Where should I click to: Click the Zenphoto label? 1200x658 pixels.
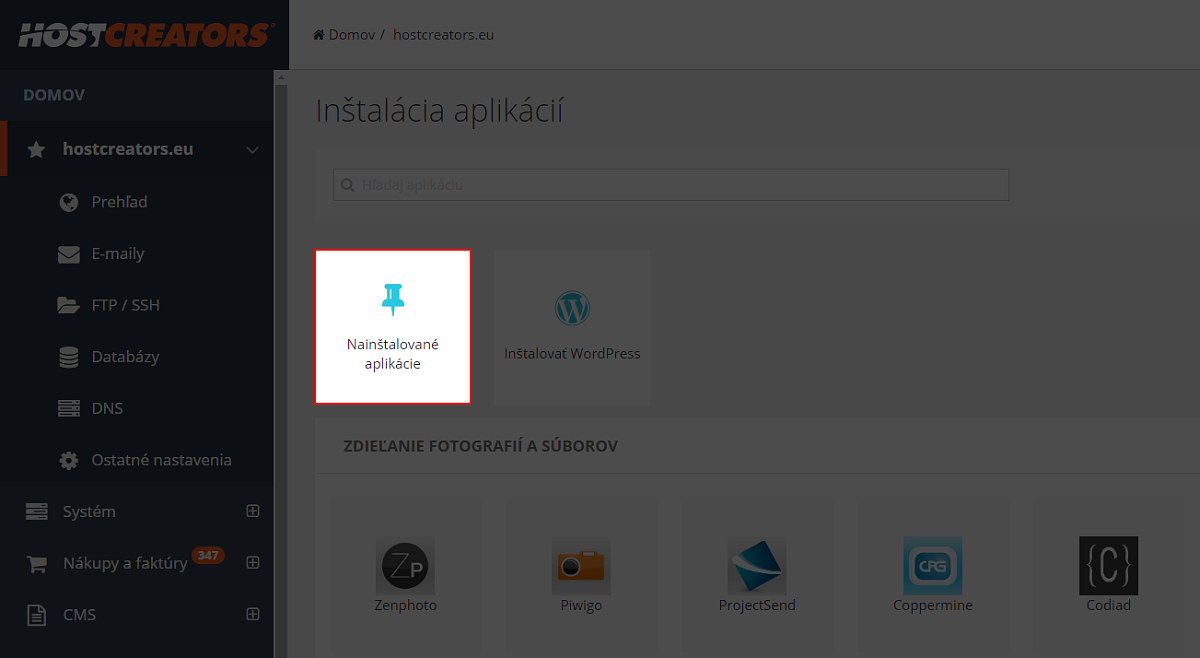pyautogui.click(x=405, y=605)
